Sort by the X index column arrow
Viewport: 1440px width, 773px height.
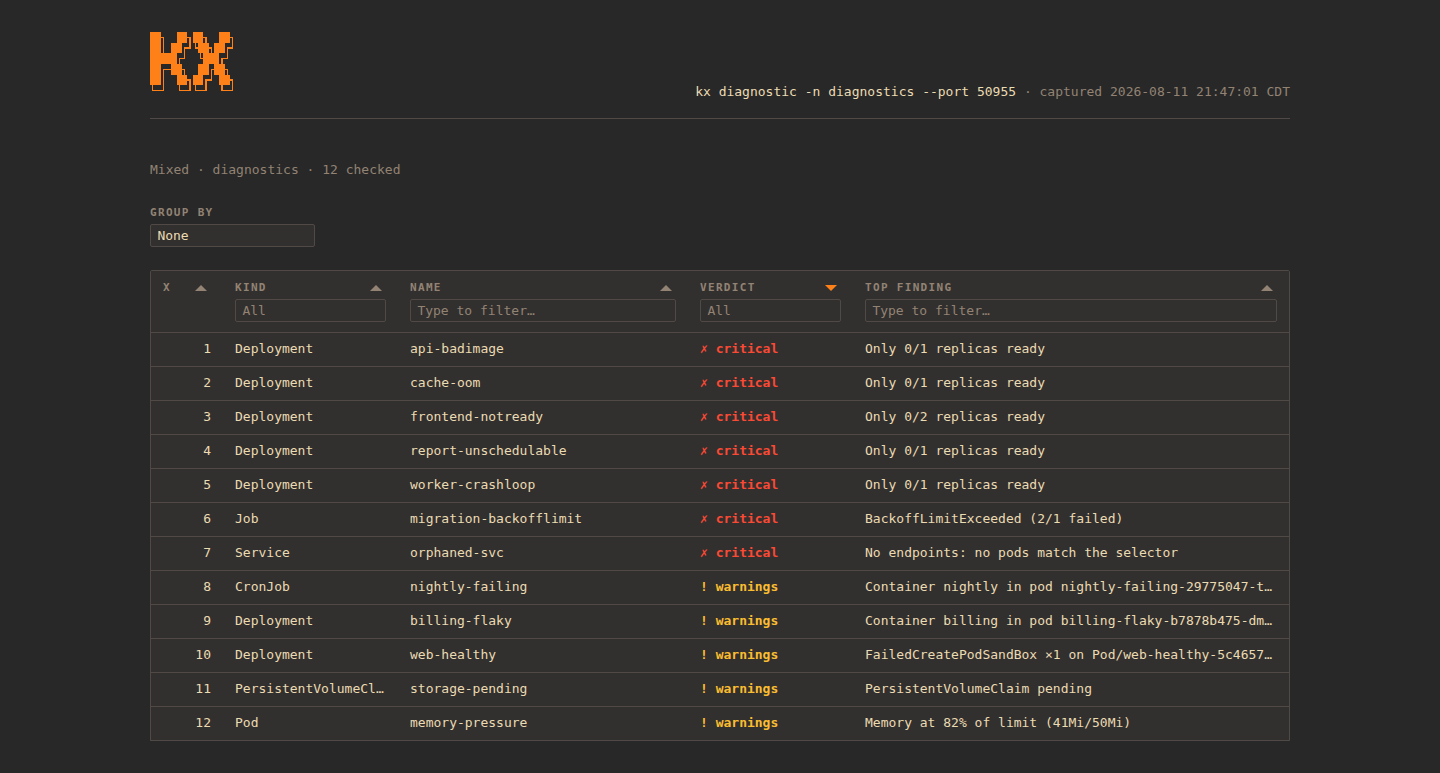point(201,288)
